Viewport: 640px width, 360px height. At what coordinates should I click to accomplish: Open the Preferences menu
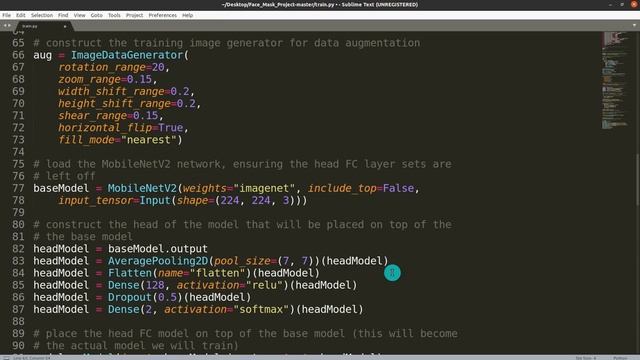click(x=162, y=15)
